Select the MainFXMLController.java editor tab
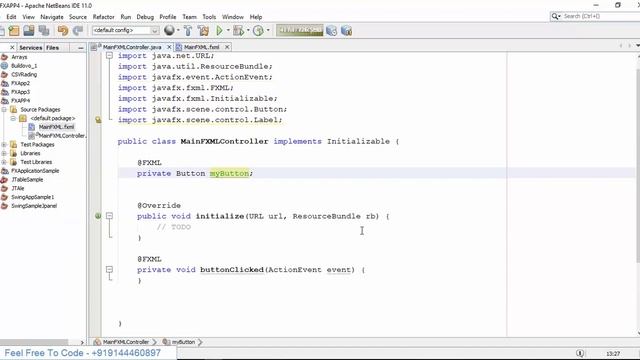The image size is (640, 360). (x=132, y=47)
